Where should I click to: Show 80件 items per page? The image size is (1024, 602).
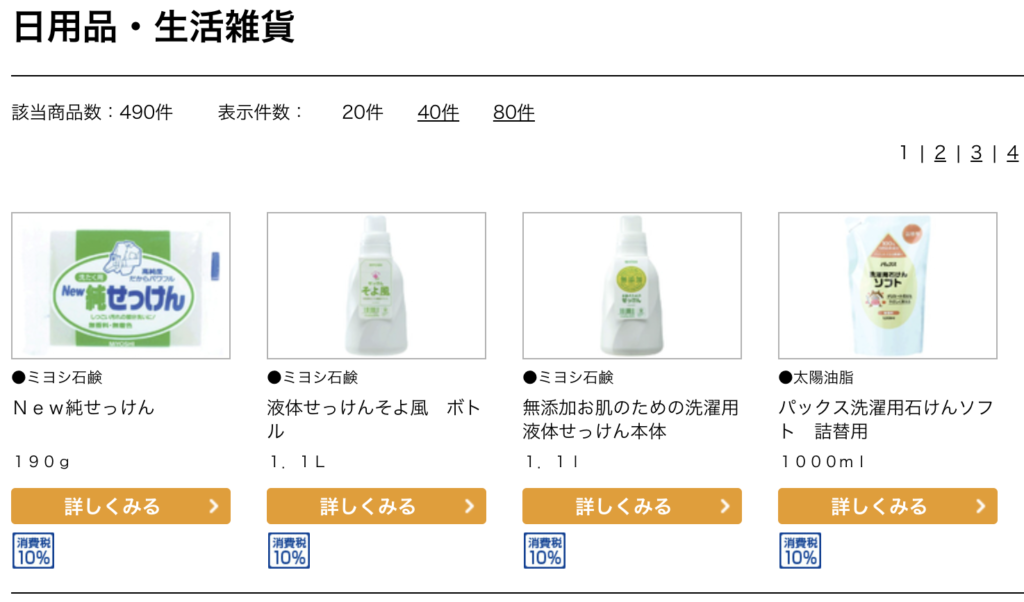point(514,112)
